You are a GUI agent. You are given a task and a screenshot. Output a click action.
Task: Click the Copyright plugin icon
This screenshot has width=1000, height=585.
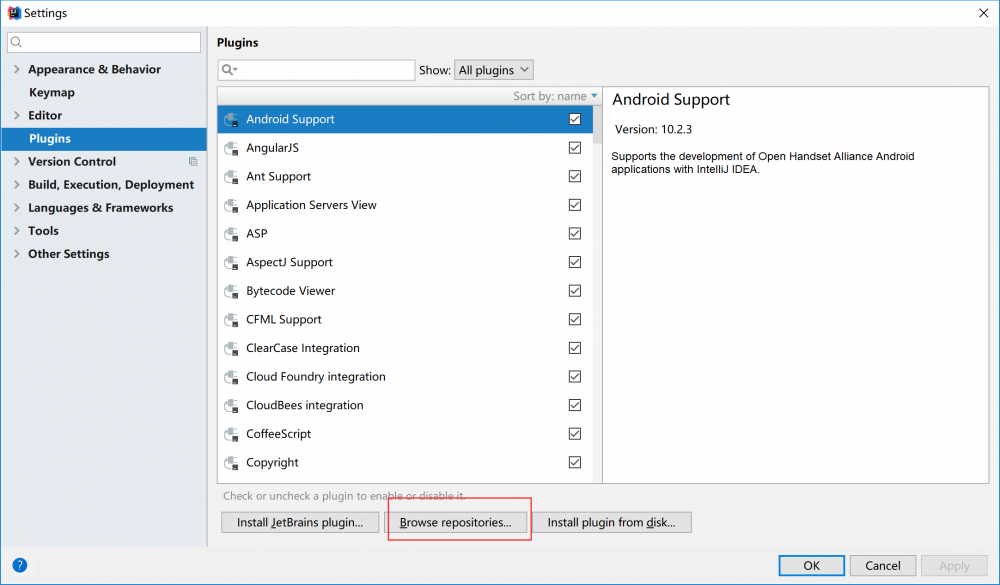[x=231, y=463]
